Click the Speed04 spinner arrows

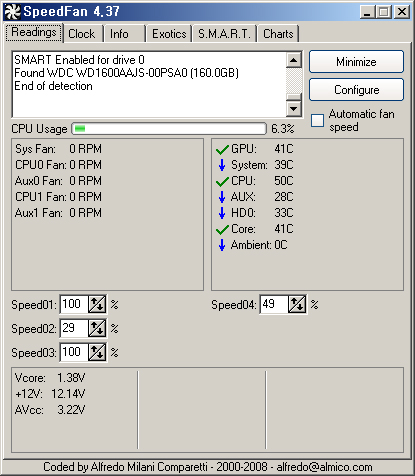tap(297, 304)
